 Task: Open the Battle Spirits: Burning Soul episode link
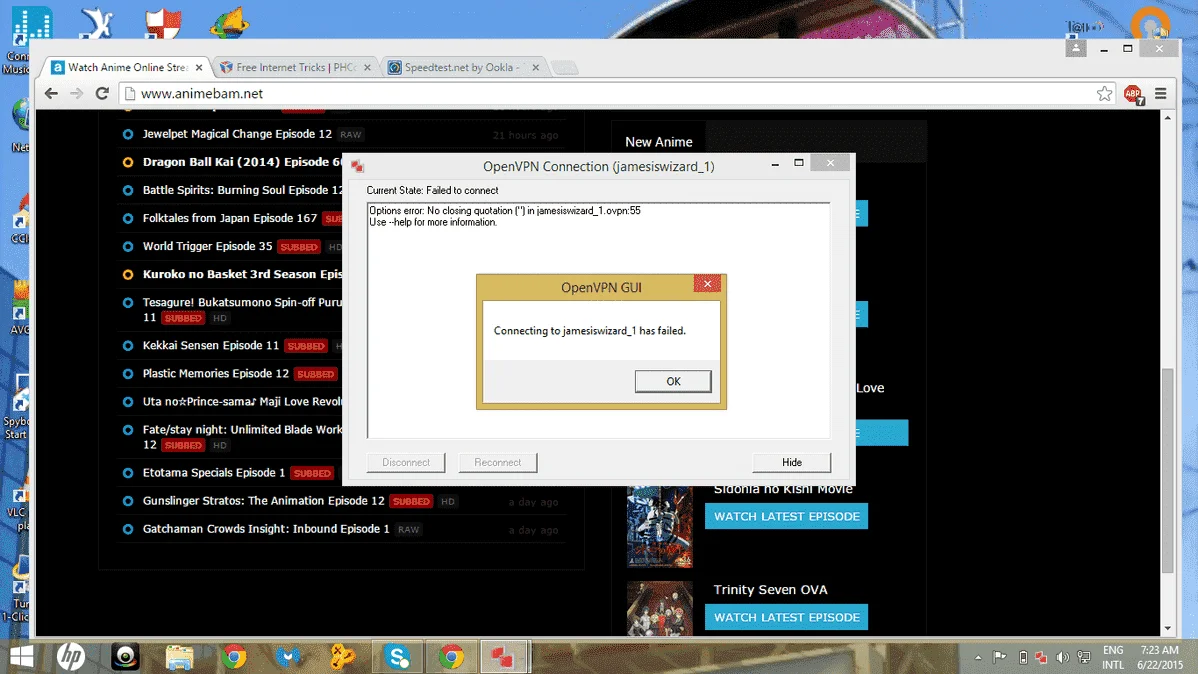tap(242, 190)
